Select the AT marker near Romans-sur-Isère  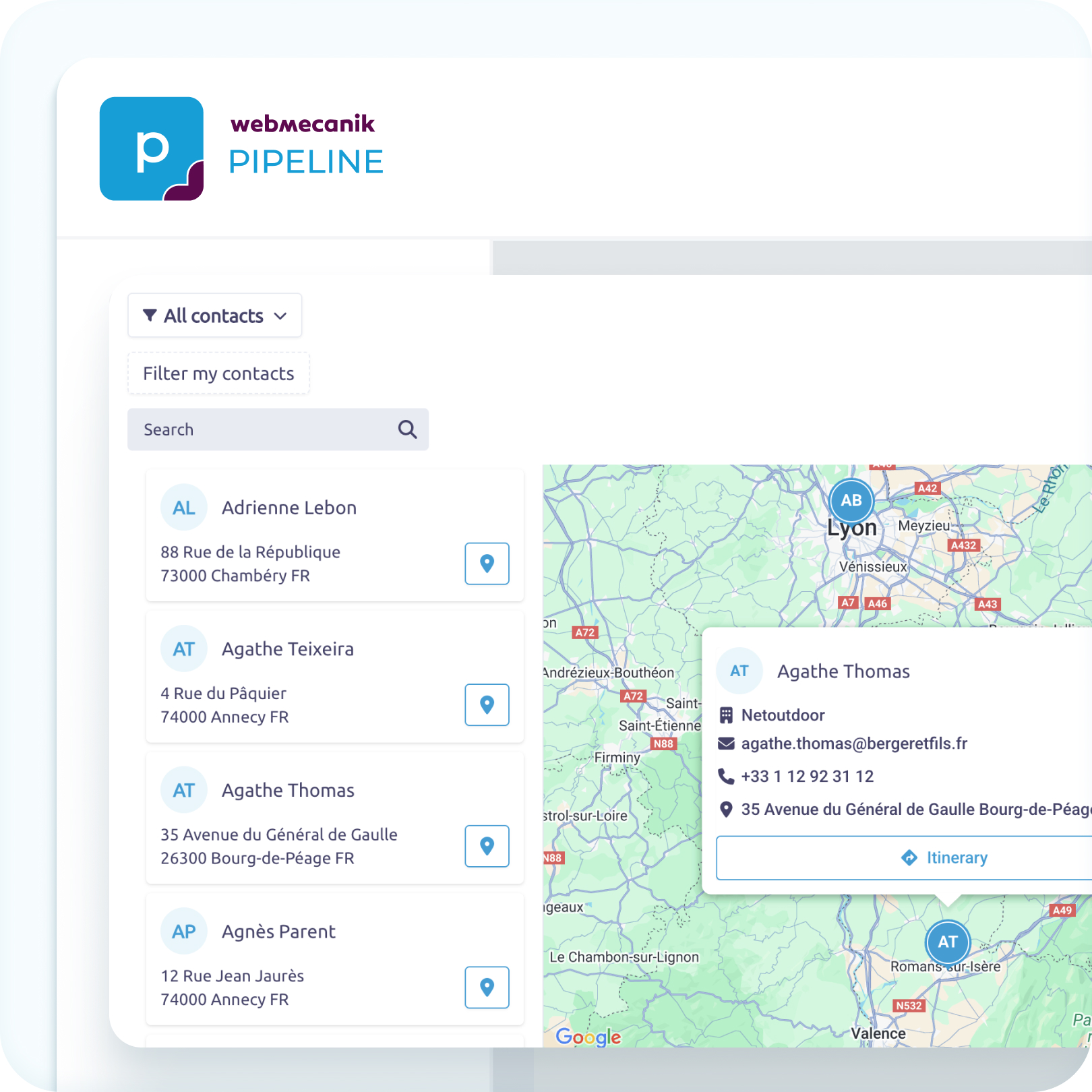(x=948, y=942)
